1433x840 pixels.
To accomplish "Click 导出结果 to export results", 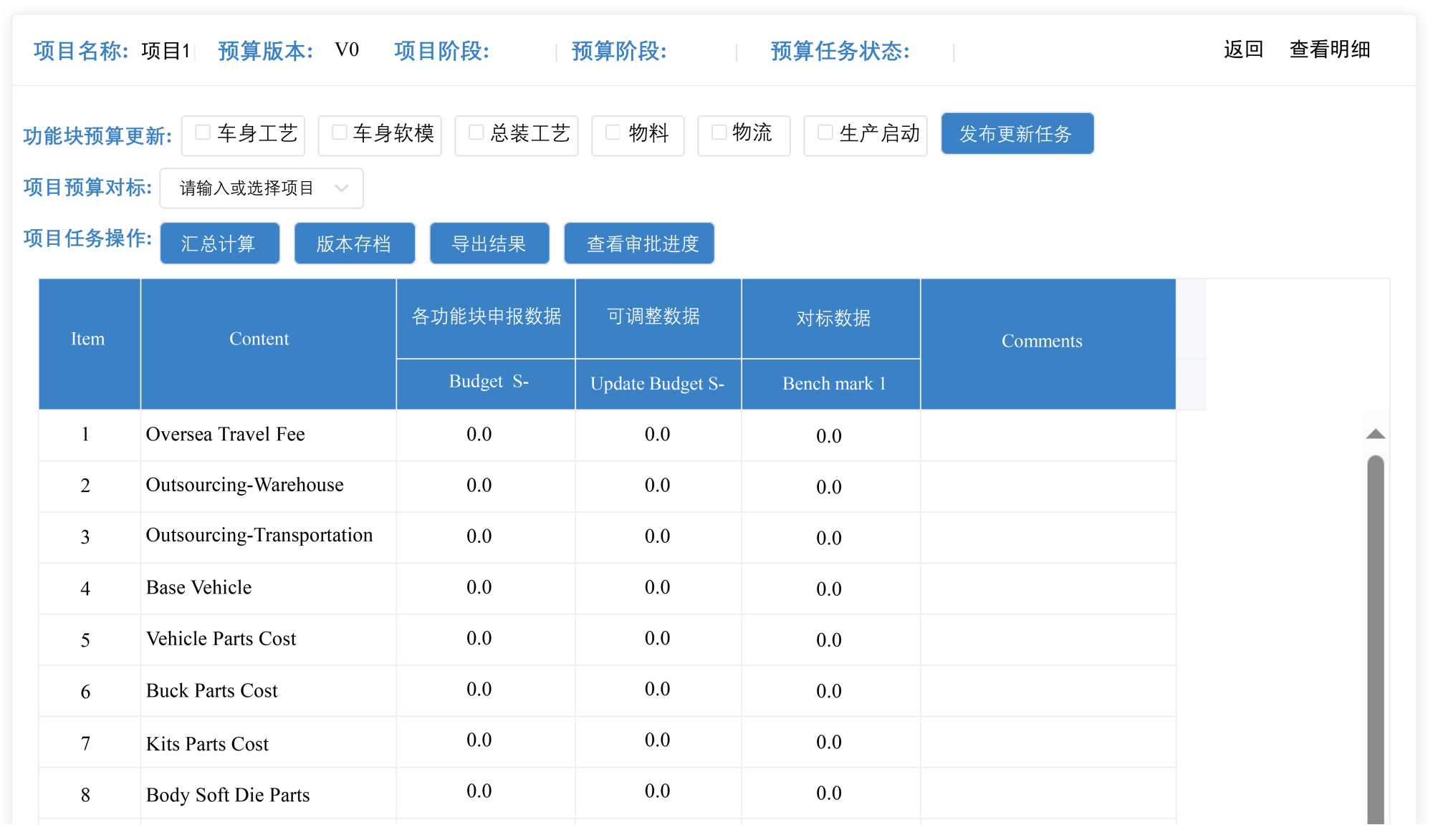I will click(x=489, y=244).
